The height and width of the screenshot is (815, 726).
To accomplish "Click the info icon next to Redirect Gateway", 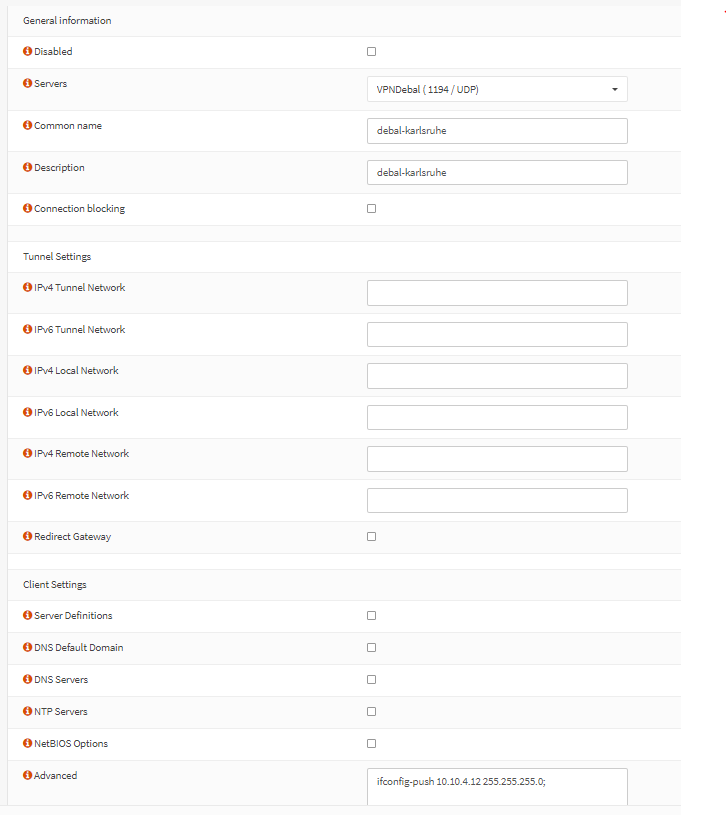I will (x=26, y=536).
